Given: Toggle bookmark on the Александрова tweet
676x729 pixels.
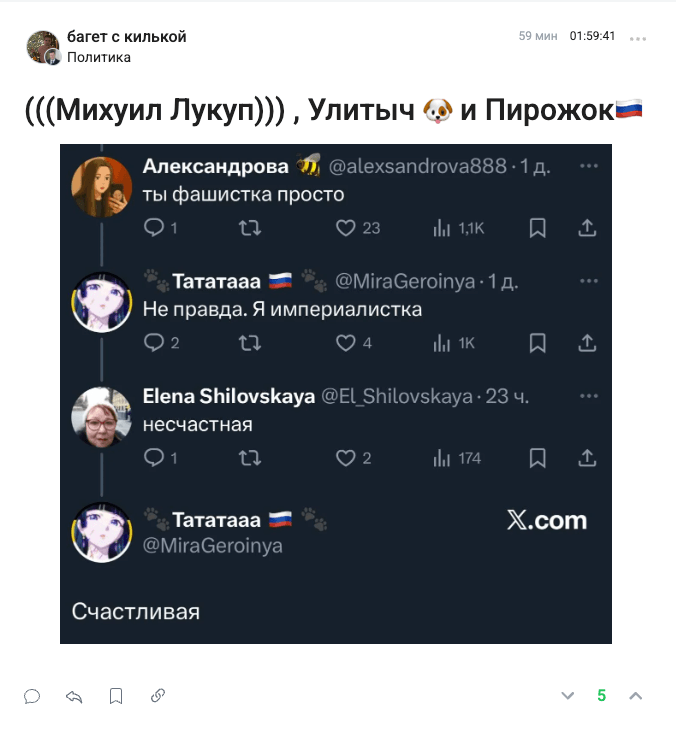Looking at the screenshot, I should click(x=537, y=228).
